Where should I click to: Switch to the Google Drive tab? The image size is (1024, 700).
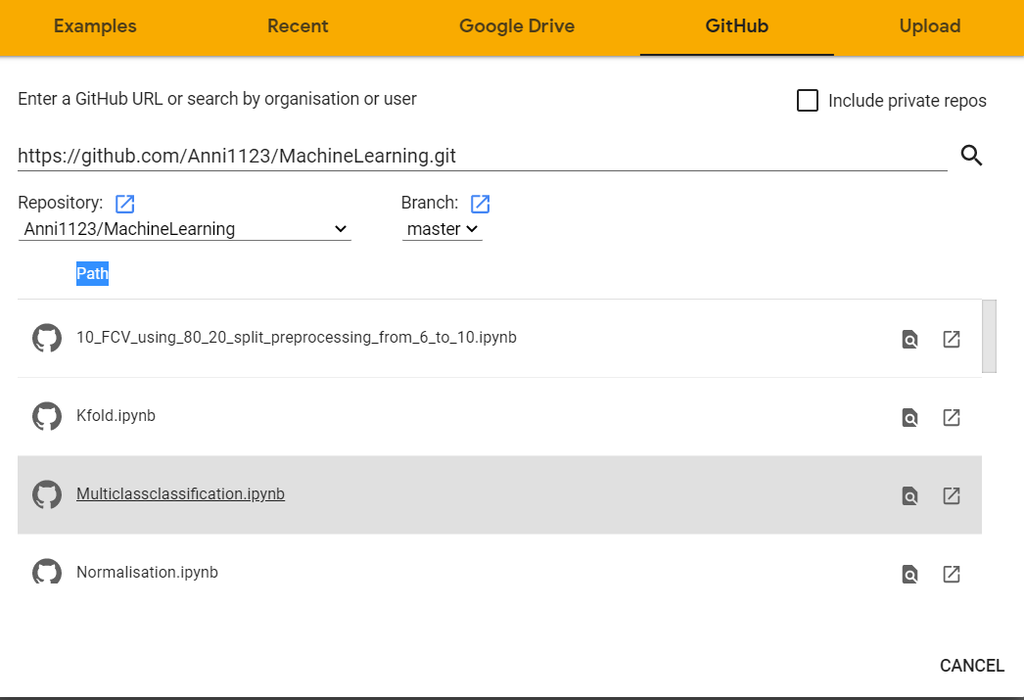517,26
